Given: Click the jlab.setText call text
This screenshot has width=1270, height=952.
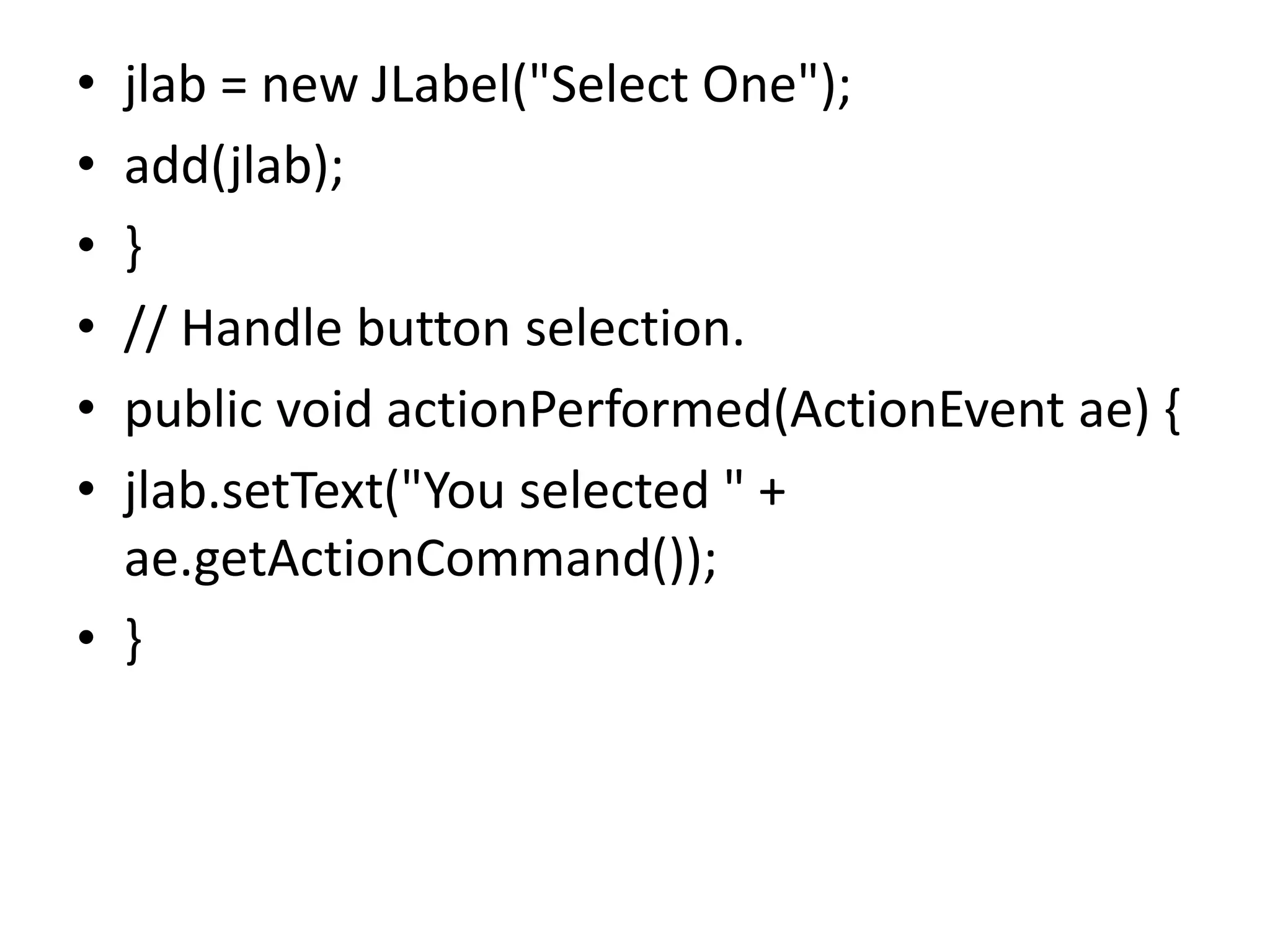Looking at the screenshot, I should 253,490.
